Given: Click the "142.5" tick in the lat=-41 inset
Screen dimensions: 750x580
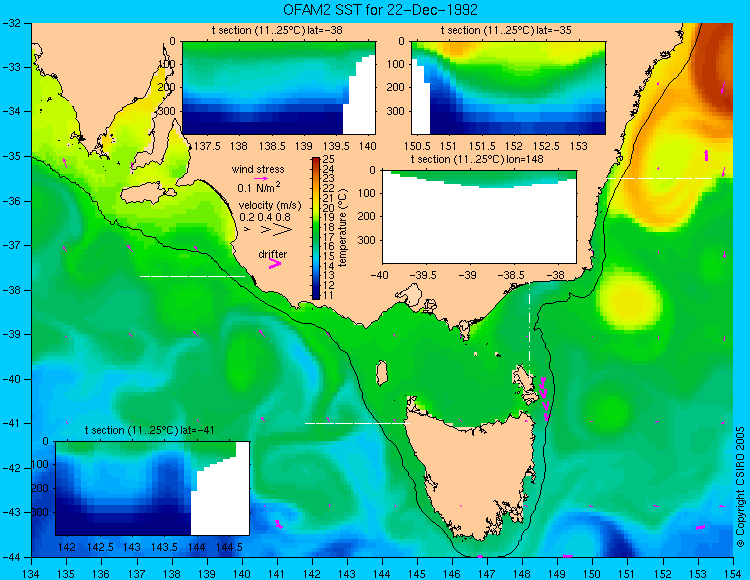Looking at the screenshot, I should click(x=99, y=547).
